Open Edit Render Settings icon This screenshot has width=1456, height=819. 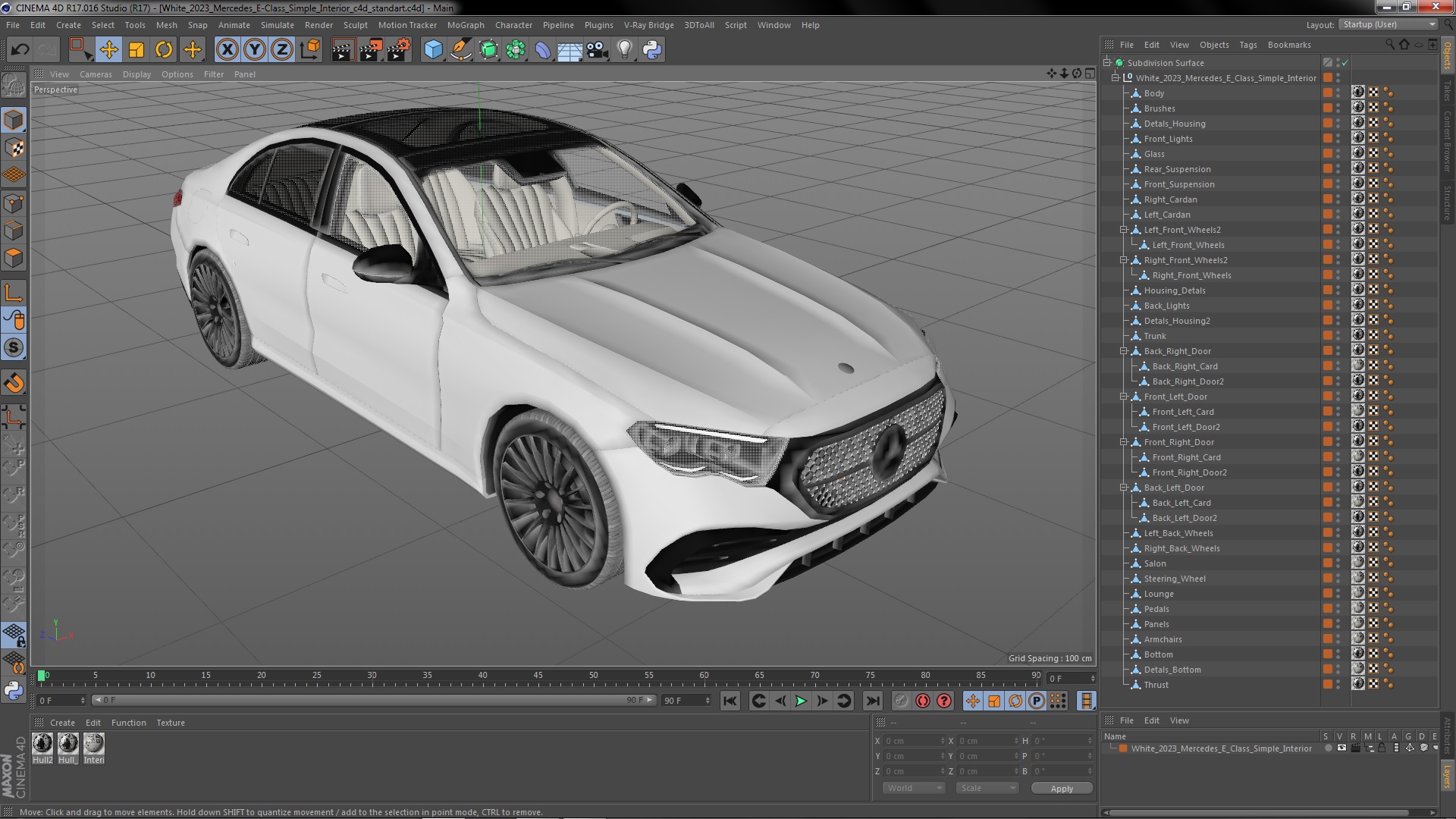tap(399, 50)
